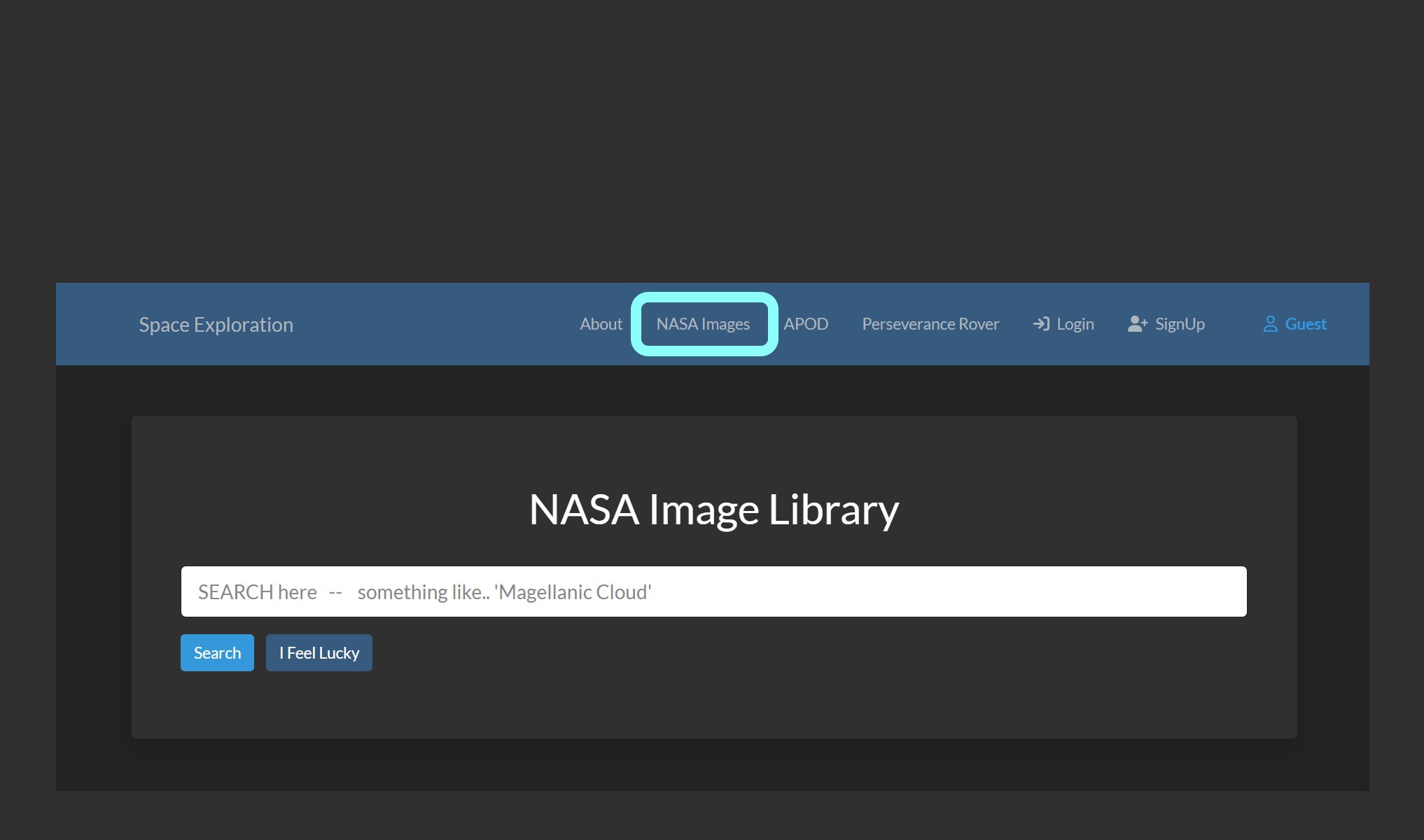The image size is (1424, 840).
Task: Click the Login arrow icon
Action: click(1042, 323)
